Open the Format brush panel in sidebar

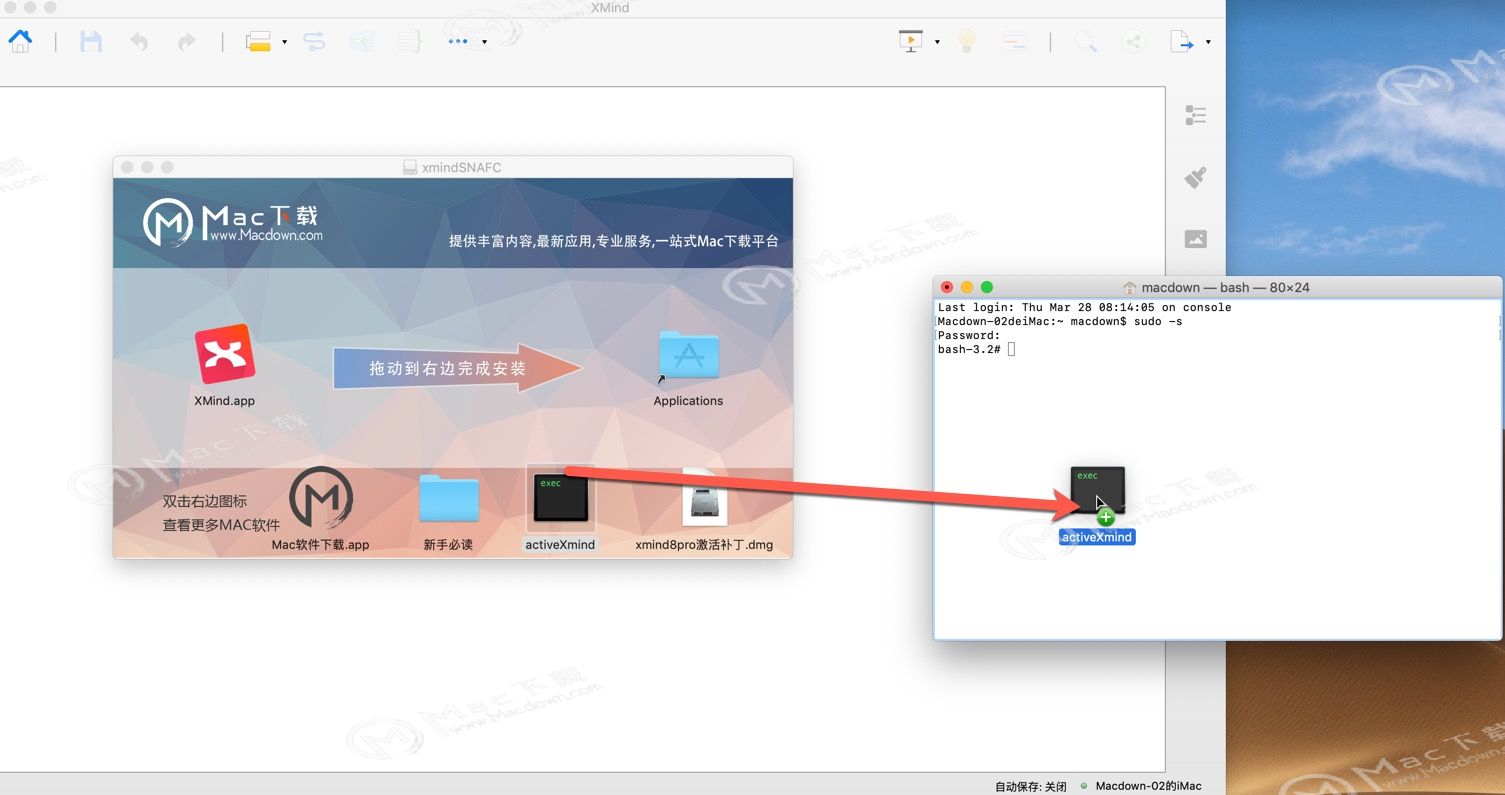[x=1195, y=178]
